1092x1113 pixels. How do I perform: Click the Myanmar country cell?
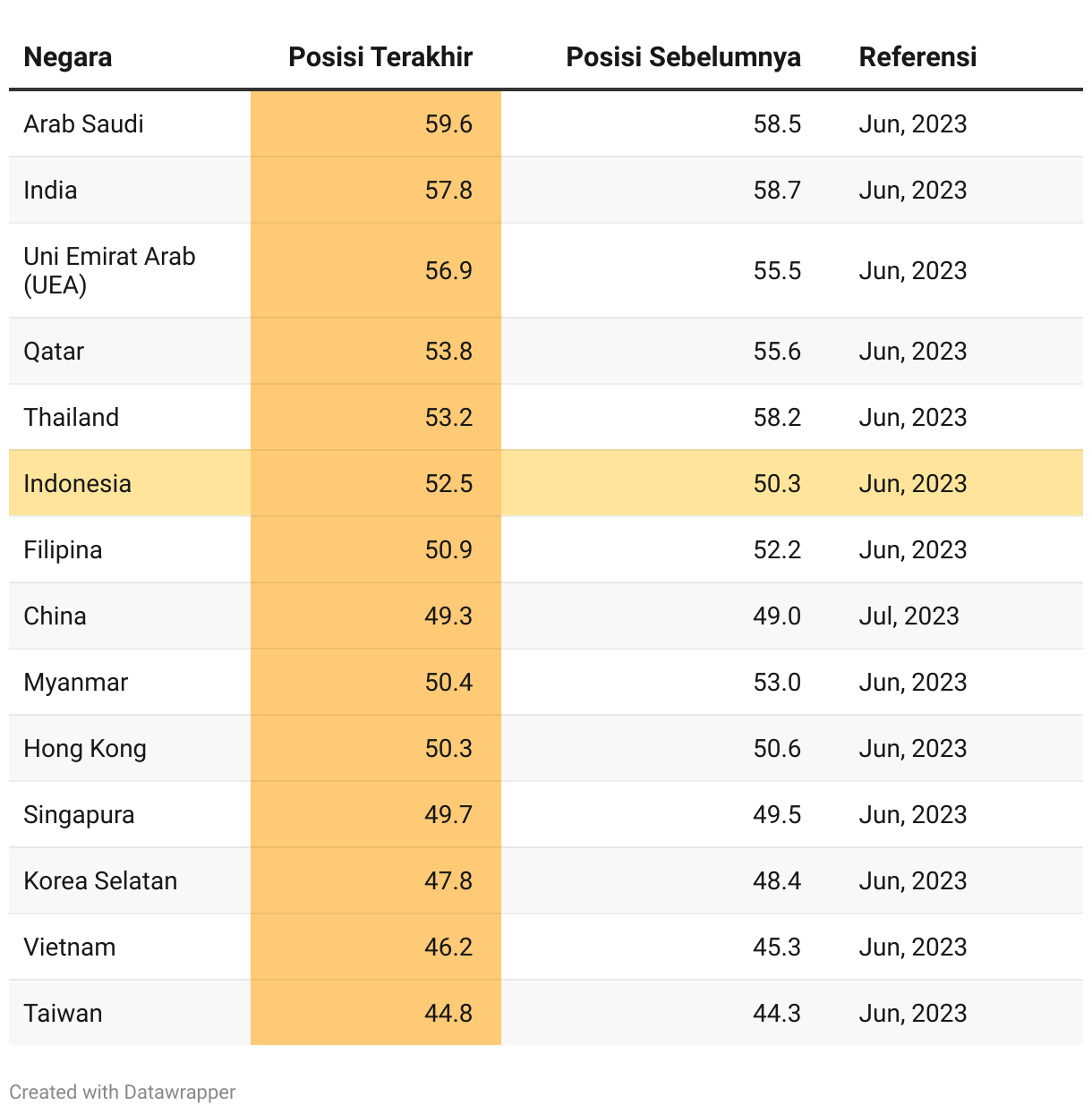pos(76,683)
